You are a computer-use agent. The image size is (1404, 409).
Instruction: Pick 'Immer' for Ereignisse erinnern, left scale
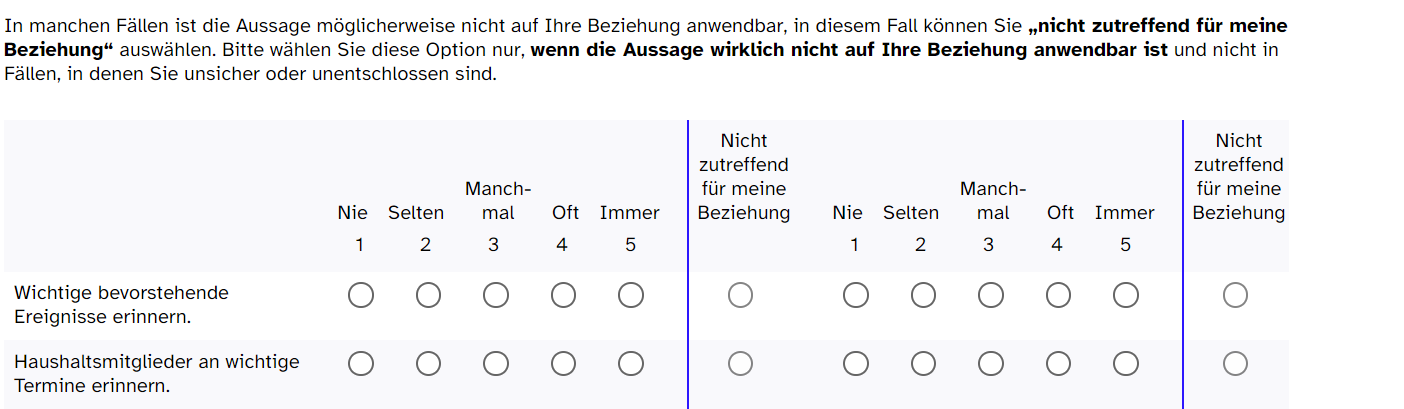[630, 295]
